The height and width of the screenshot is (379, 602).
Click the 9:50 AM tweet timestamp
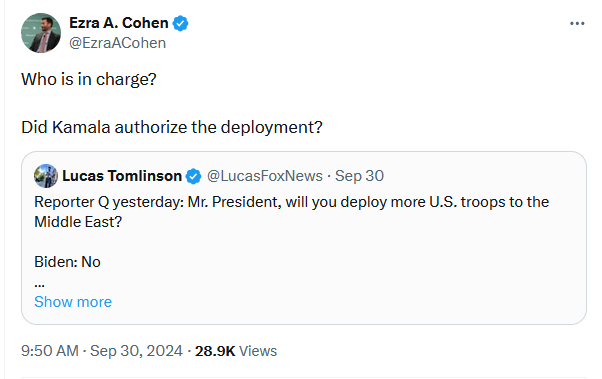[50, 351]
